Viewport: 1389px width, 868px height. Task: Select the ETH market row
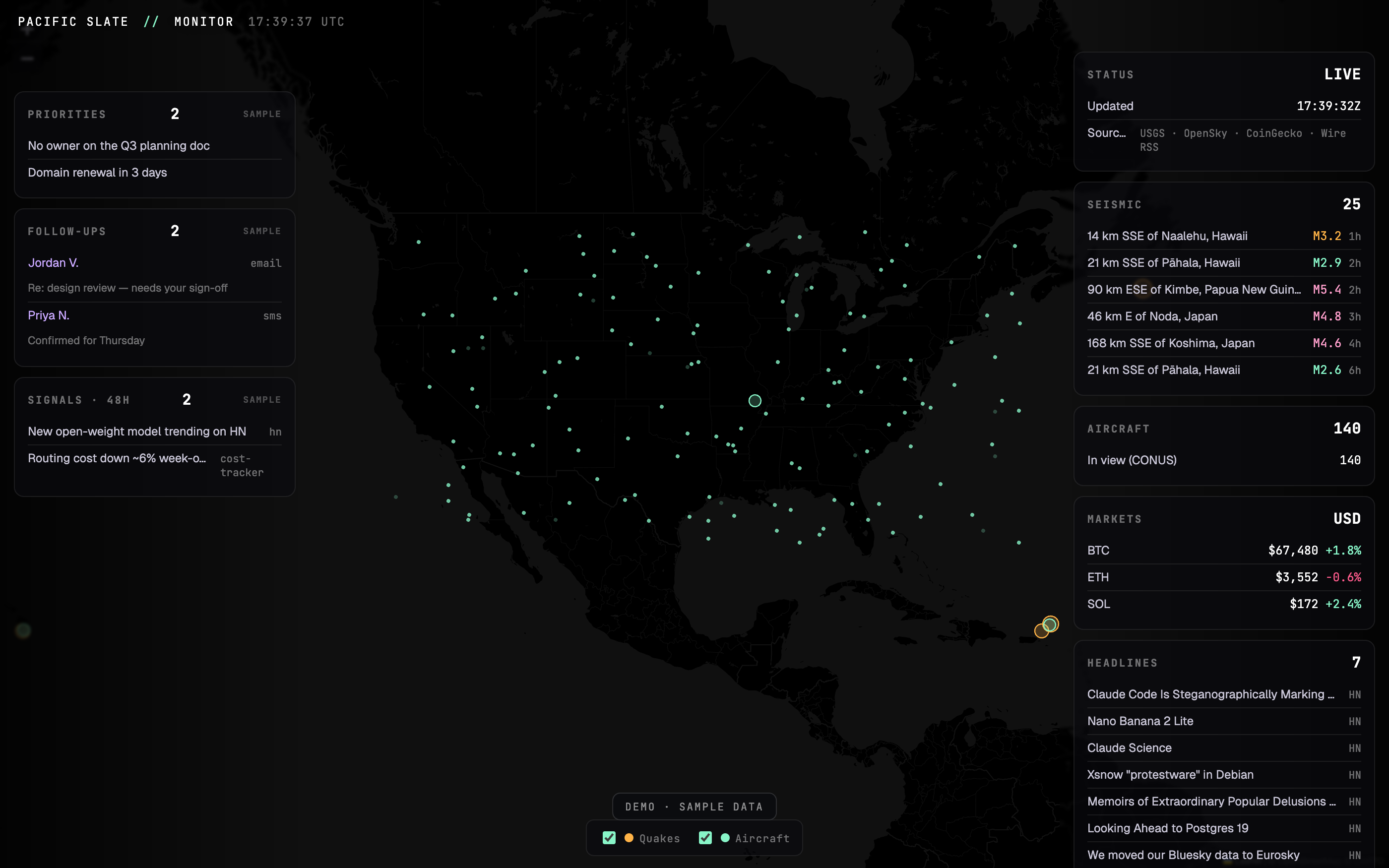click(1224, 577)
